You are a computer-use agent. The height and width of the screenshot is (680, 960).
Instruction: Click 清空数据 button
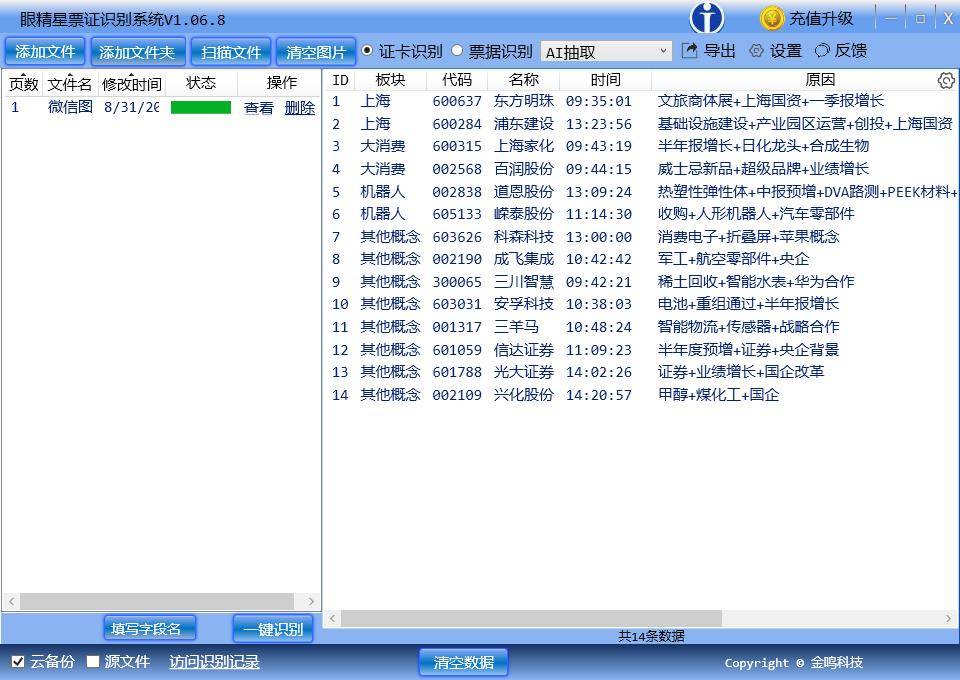[x=463, y=662]
